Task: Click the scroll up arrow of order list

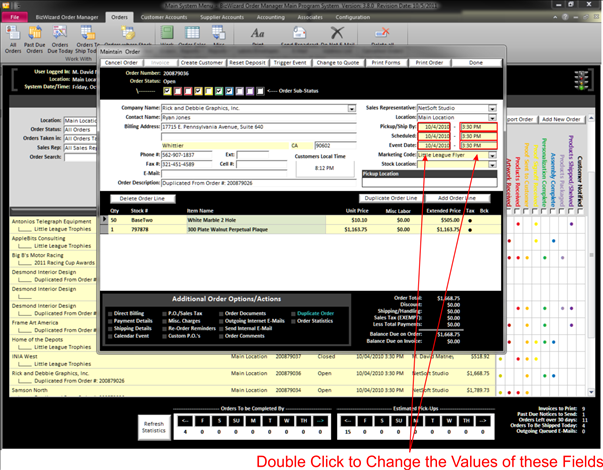Action: (591, 118)
